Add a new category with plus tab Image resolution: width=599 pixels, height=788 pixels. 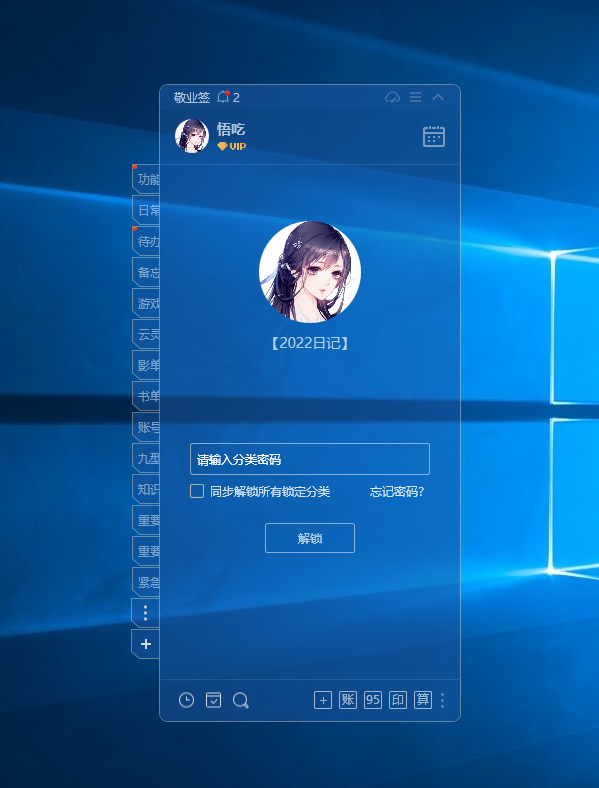[146, 644]
